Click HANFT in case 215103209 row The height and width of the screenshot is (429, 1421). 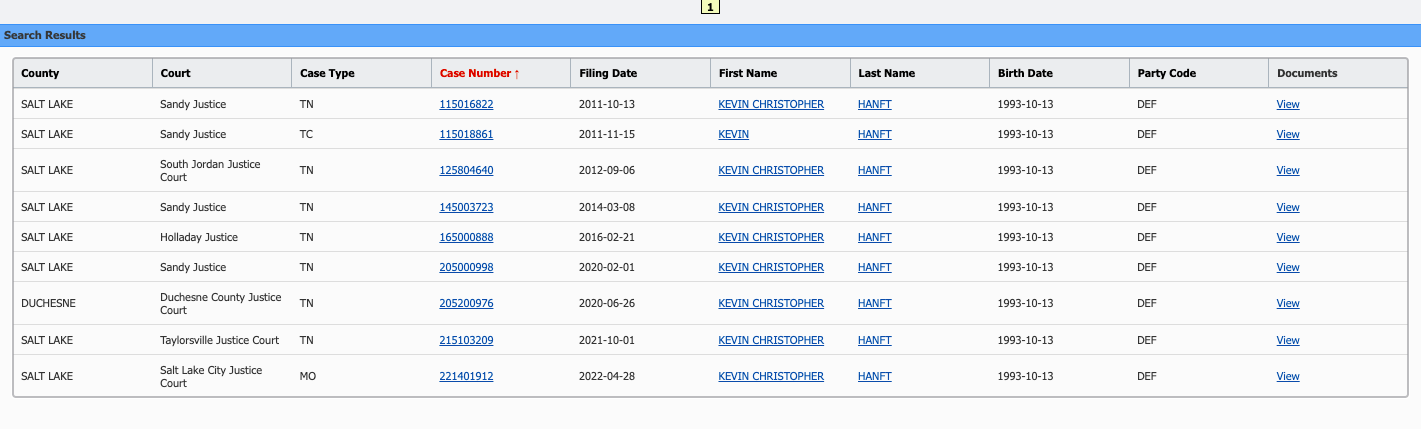coord(874,340)
